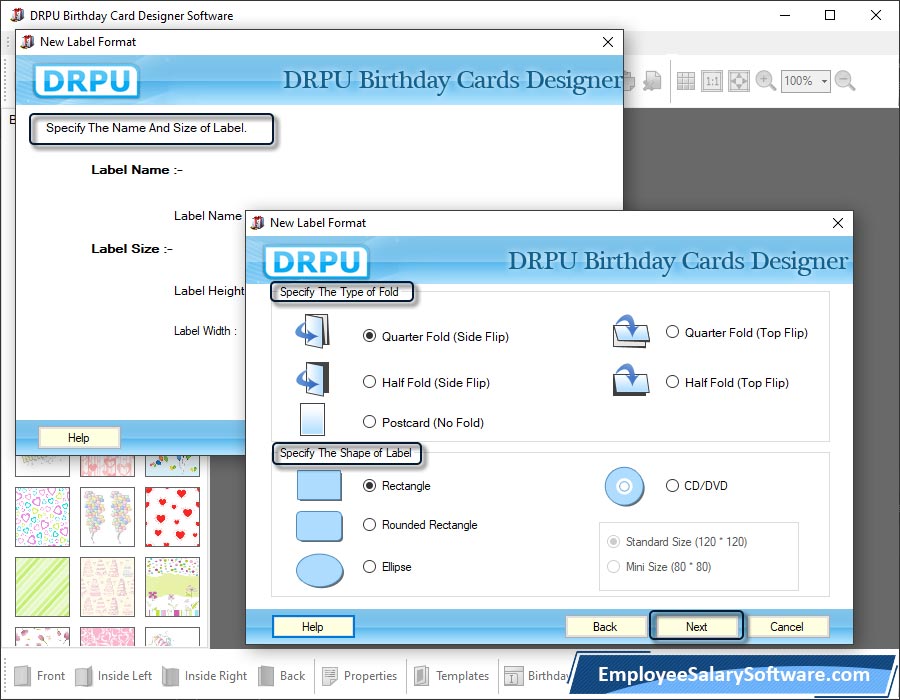Viewport: 900px width, 700px height.
Task: Click the 1:1 actual size icon
Action: [x=712, y=81]
